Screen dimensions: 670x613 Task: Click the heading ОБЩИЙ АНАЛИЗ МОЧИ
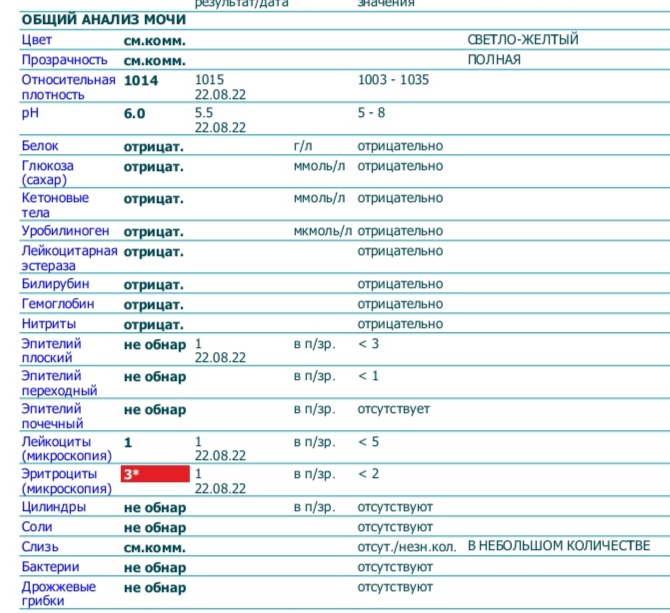click(104, 20)
